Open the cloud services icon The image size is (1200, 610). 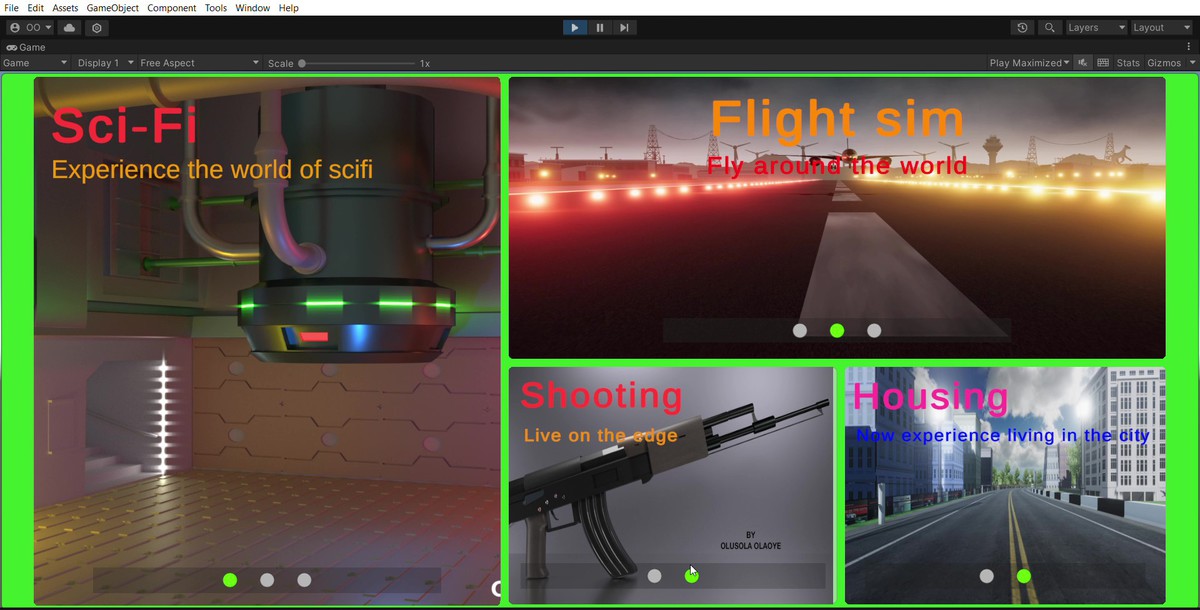coord(69,28)
